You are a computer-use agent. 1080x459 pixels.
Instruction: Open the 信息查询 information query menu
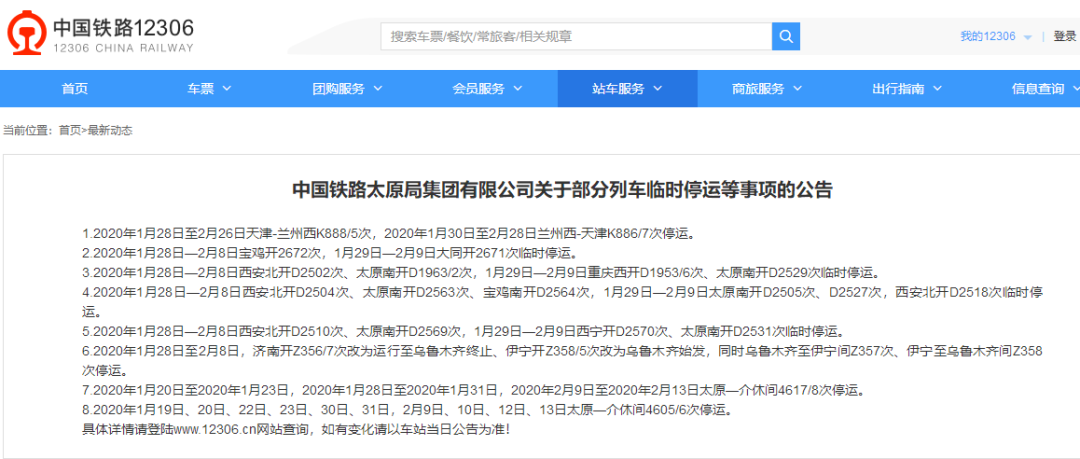click(x=1044, y=89)
